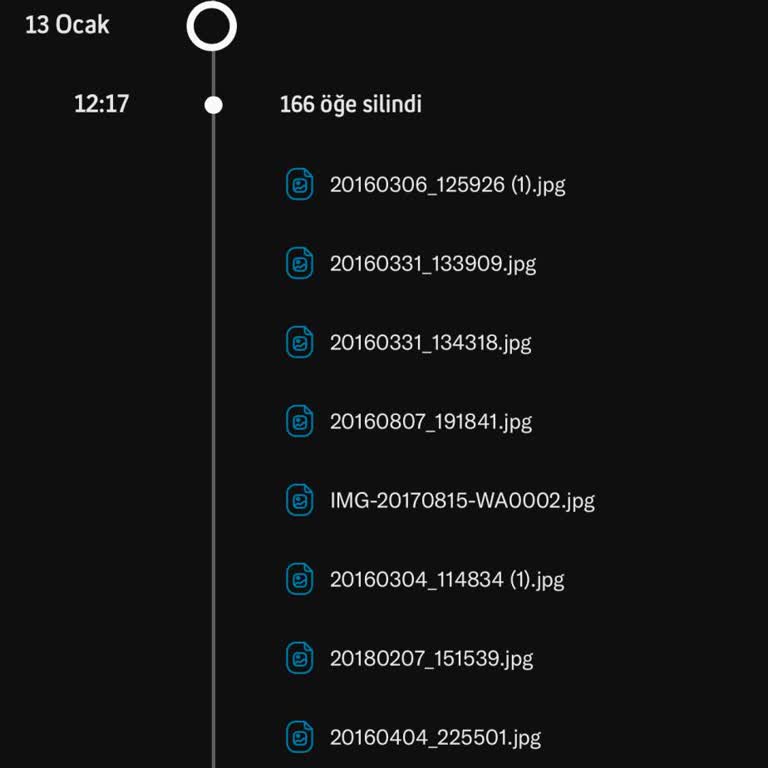Select the IMG-20170815-WA0002.jpg file name
The image size is (768, 768).
(x=462, y=501)
